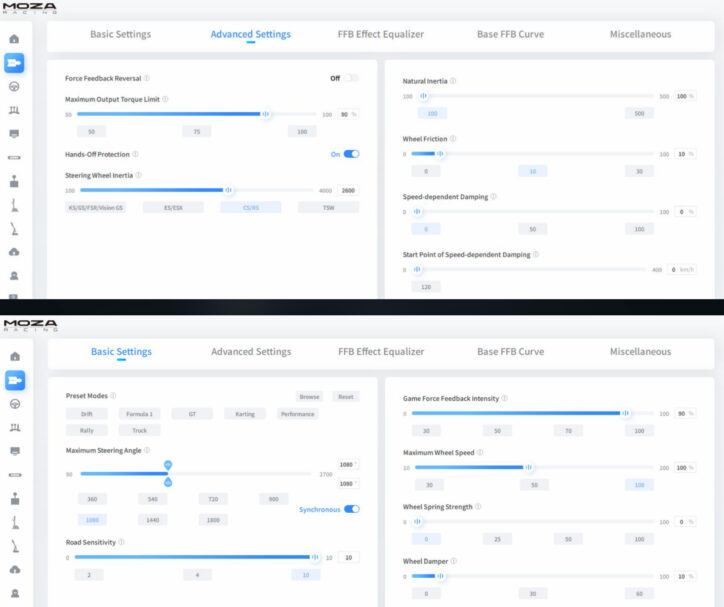The height and width of the screenshot is (607, 724).
Task: Open the Preset Modes help icon
Action: coord(114,396)
